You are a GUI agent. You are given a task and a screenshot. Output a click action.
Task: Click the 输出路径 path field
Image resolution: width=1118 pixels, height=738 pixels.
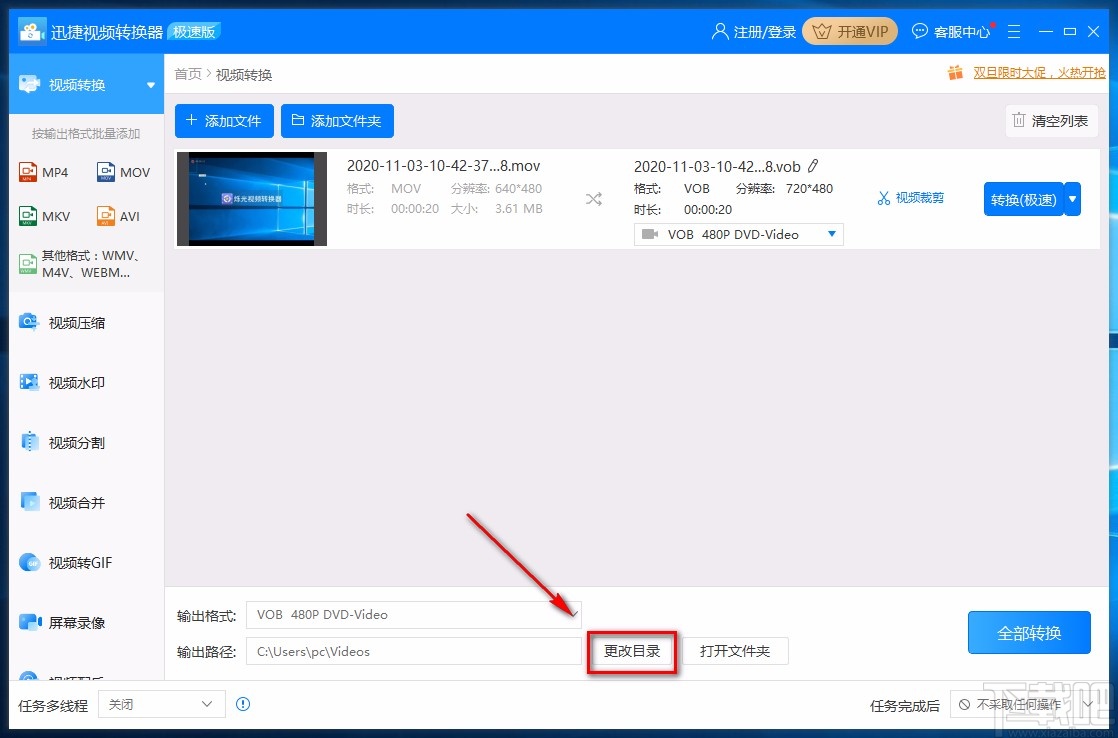[x=414, y=651]
